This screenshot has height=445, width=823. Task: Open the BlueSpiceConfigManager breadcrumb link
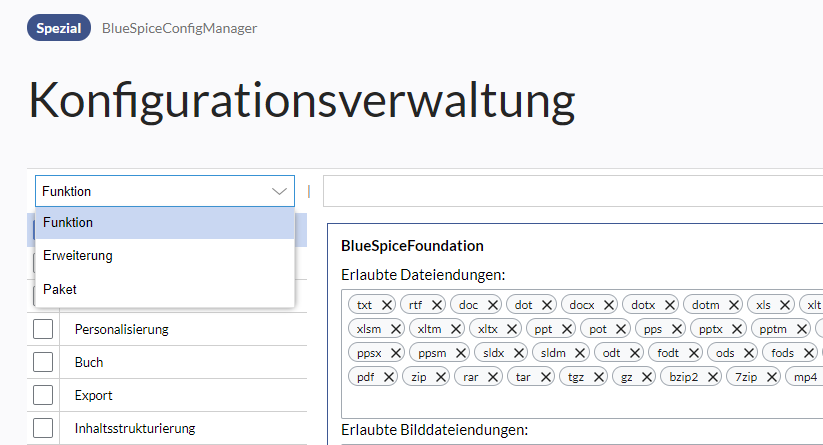point(179,28)
